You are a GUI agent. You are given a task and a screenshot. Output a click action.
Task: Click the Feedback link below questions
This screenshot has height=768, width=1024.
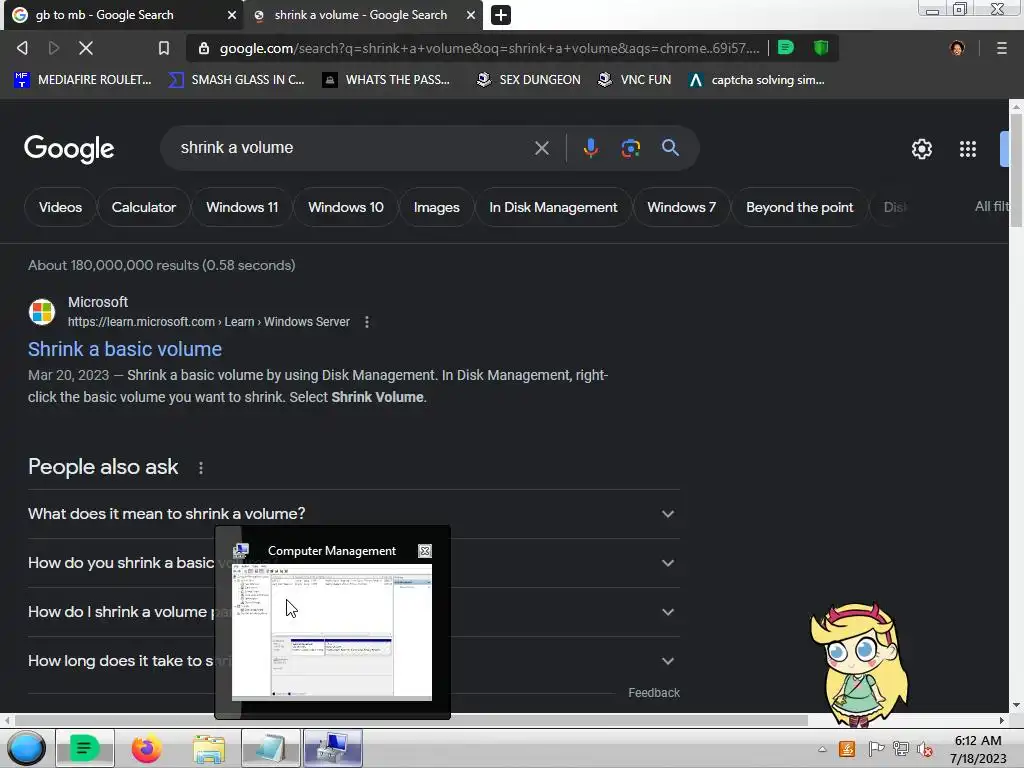[x=654, y=692]
